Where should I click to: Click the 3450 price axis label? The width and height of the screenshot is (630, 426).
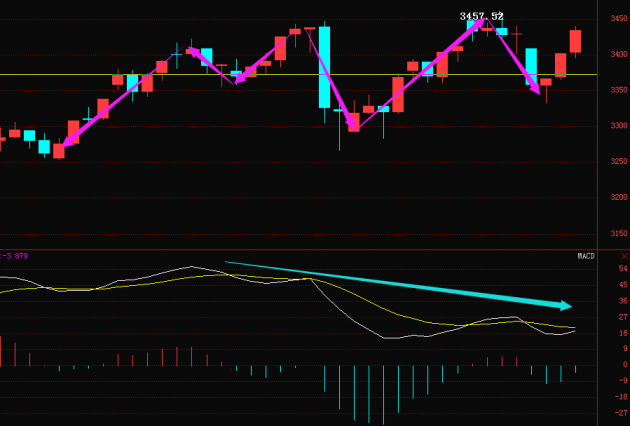617,18
